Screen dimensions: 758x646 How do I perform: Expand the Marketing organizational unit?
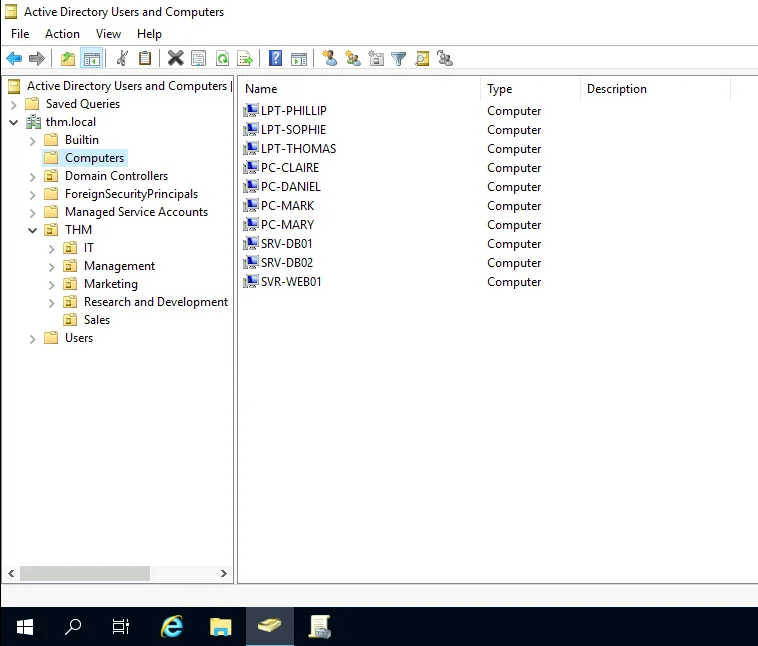coord(52,285)
